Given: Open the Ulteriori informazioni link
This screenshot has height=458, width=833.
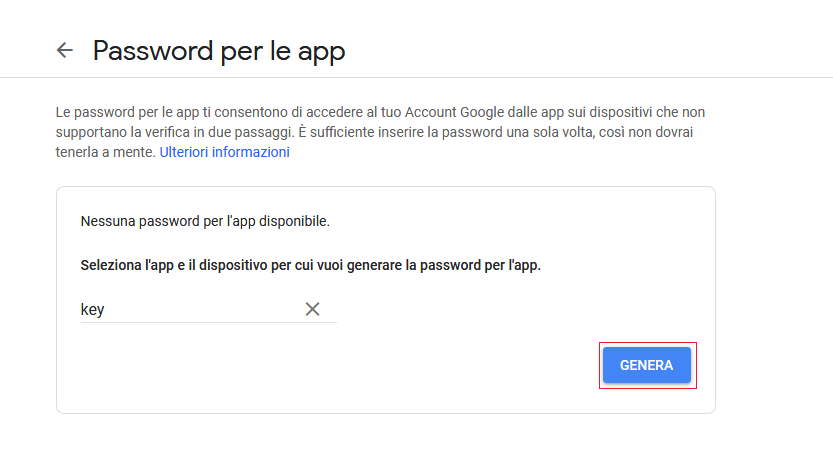Looking at the screenshot, I should tap(224, 152).
